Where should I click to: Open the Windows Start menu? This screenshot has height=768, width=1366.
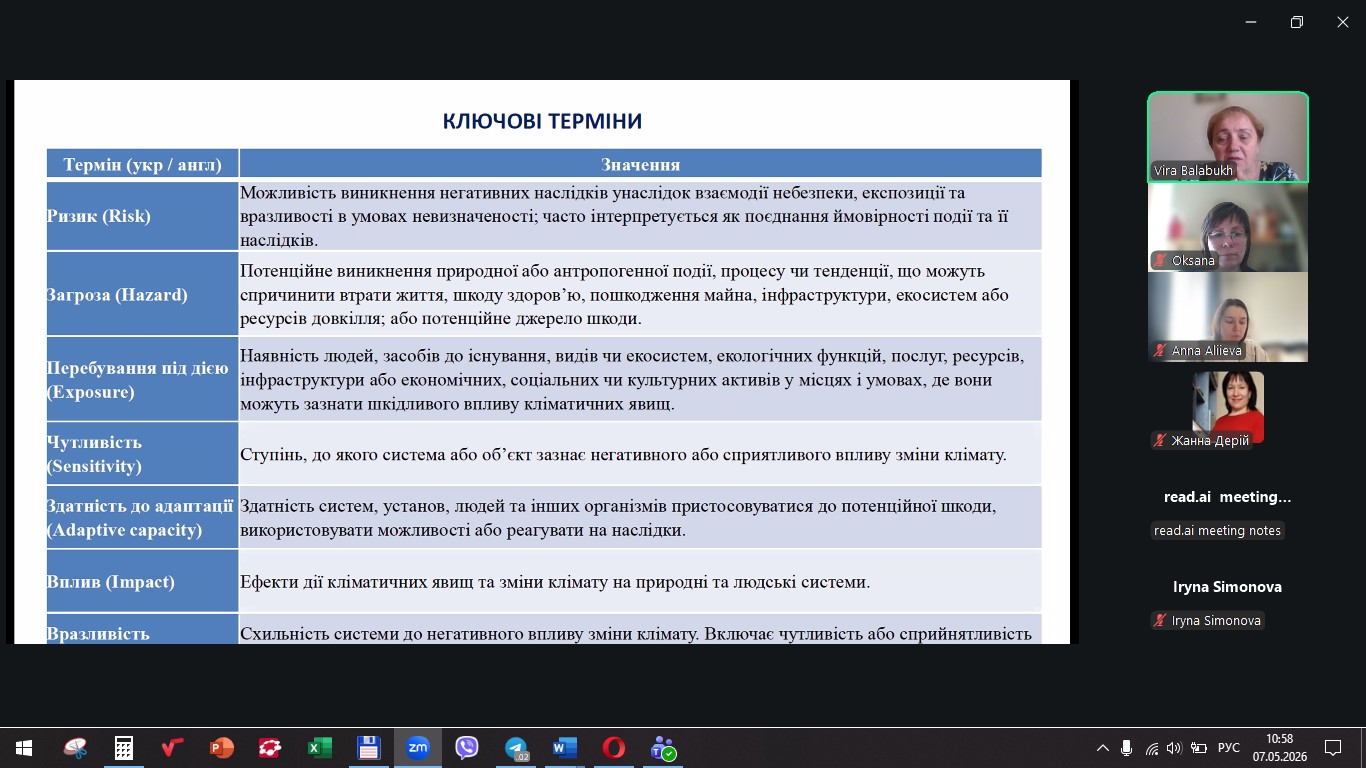(x=23, y=748)
